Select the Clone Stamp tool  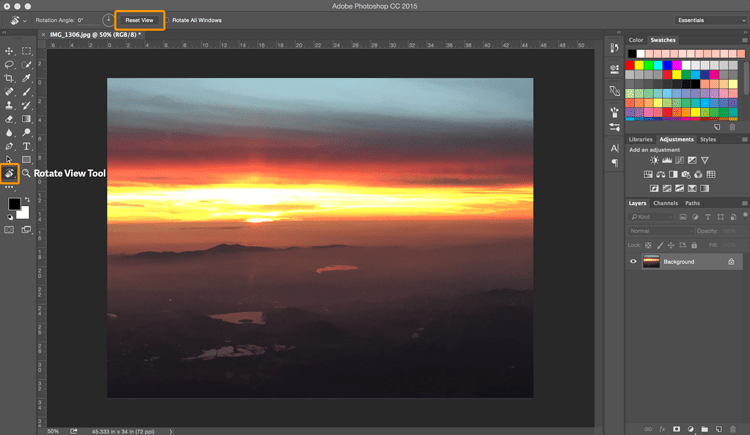click(9, 105)
